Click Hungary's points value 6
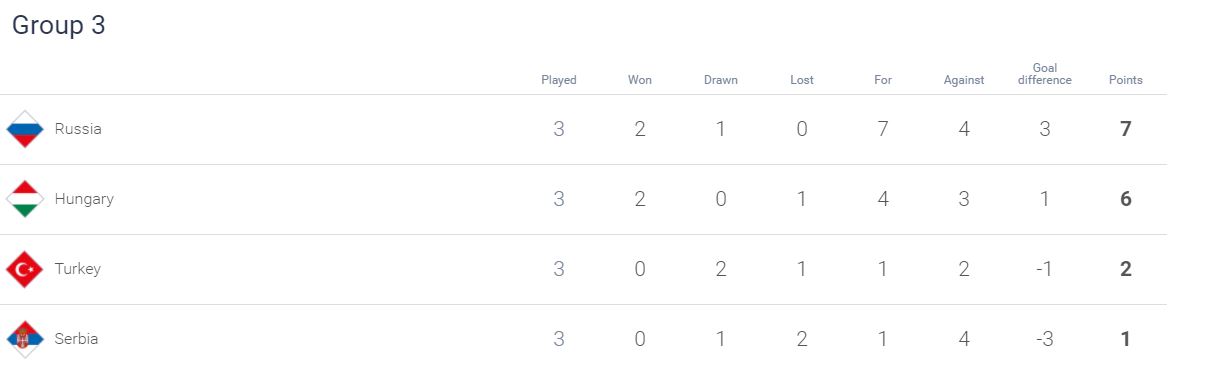This screenshot has width=1210, height=377. 1126,199
